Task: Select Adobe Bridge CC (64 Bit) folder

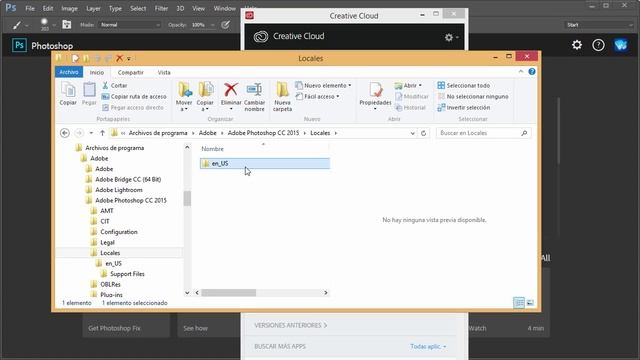Action: click(128, 179)
